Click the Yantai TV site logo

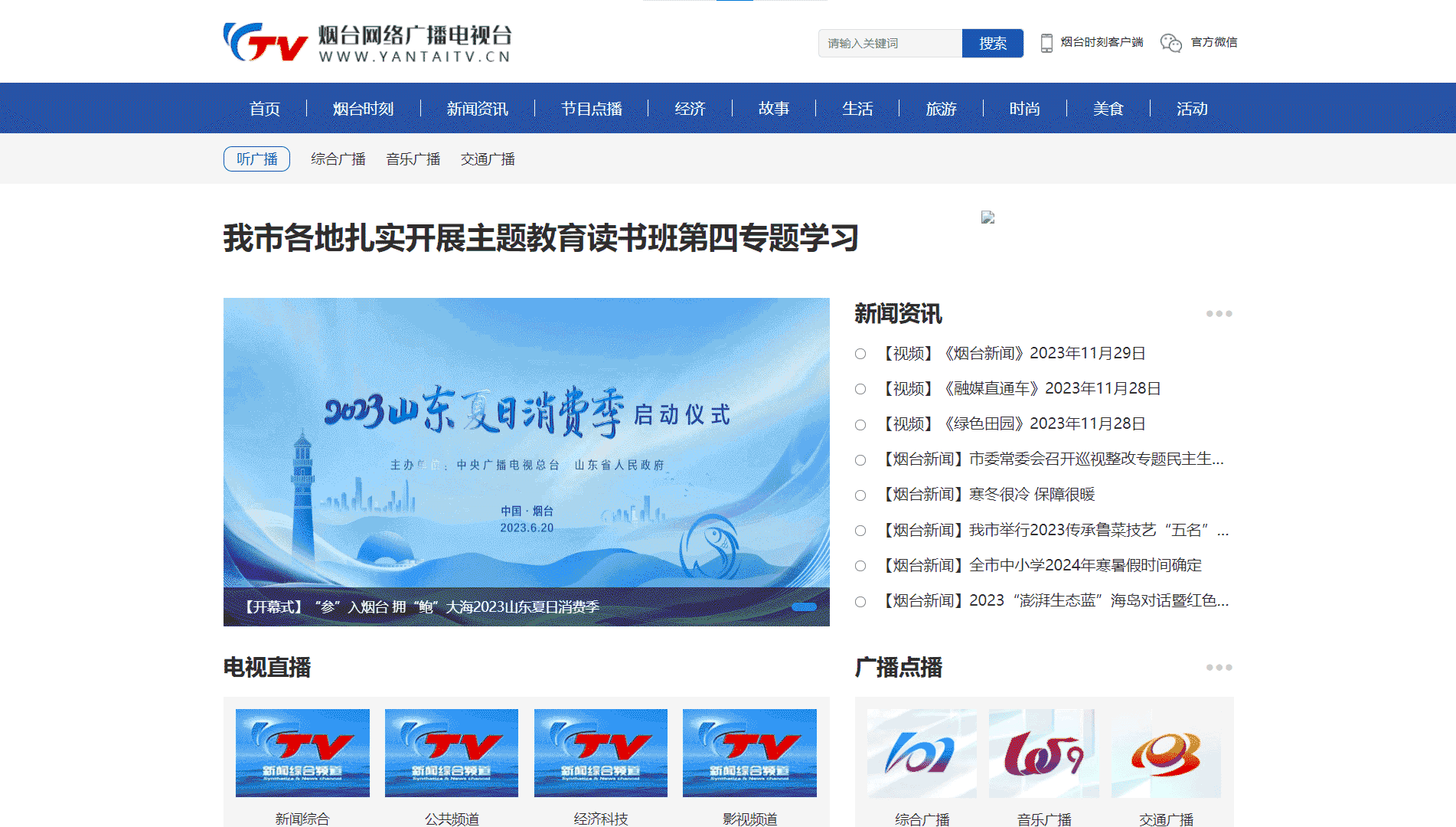tap(367, 42)
